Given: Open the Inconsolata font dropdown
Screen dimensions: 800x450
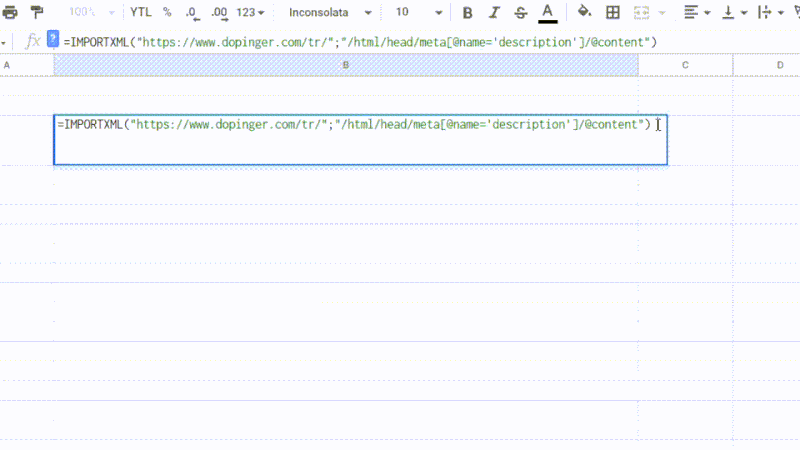Looking at the screenshot, I should coord(330,12).
